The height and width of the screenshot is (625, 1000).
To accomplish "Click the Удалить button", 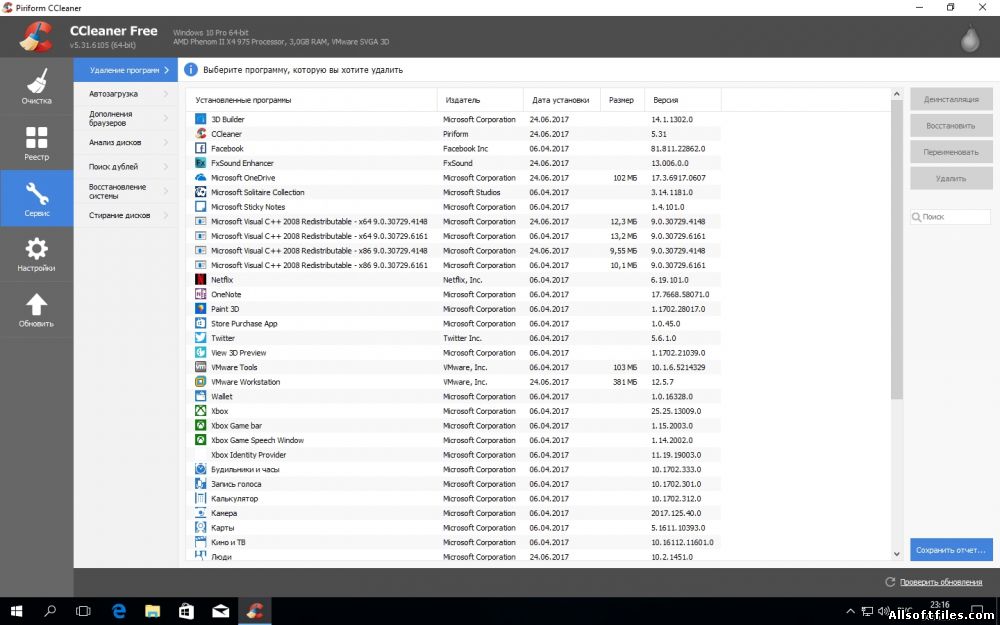I will click(951, 179).
